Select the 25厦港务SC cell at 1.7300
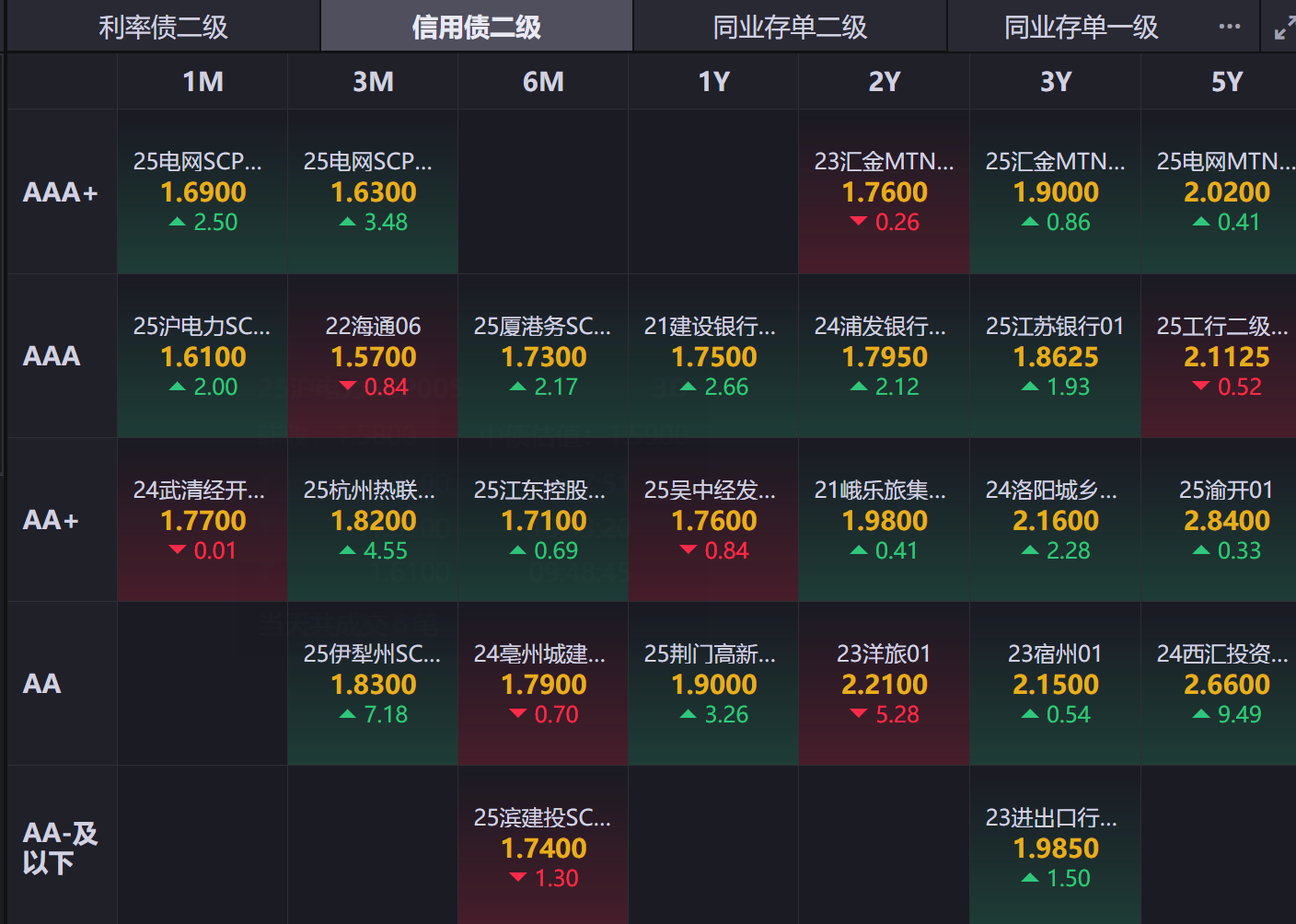Image resolution: width=1296 pixels, height=924 pixels. [543, 356]
